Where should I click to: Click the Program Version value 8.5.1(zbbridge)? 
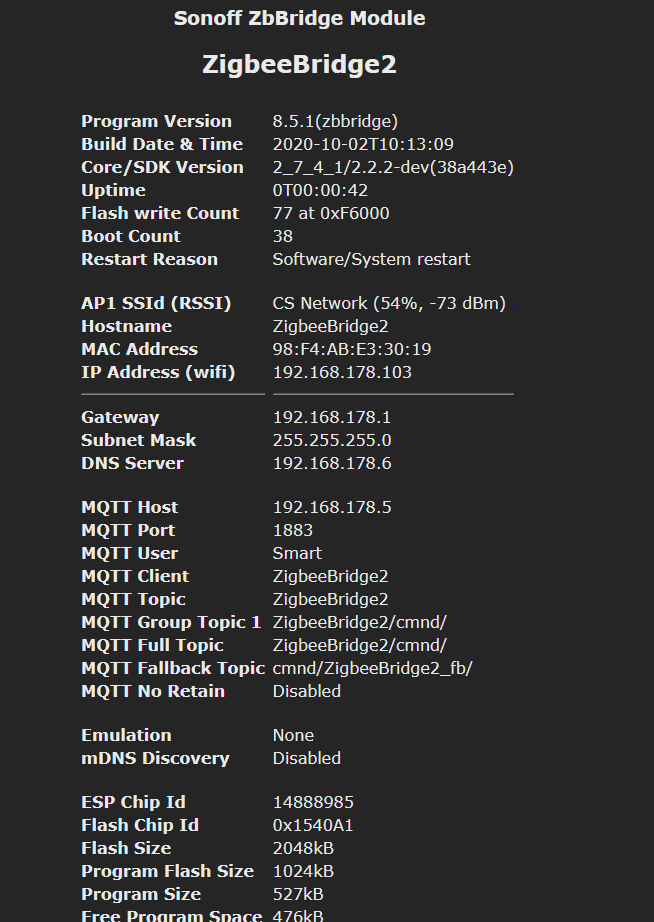[335, 121]
